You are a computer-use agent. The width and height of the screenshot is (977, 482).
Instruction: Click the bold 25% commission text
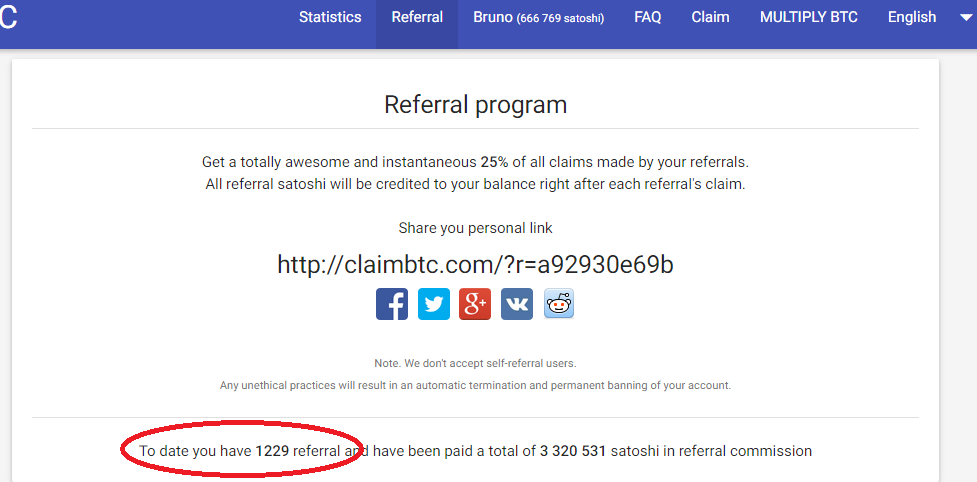pos(495,163)
